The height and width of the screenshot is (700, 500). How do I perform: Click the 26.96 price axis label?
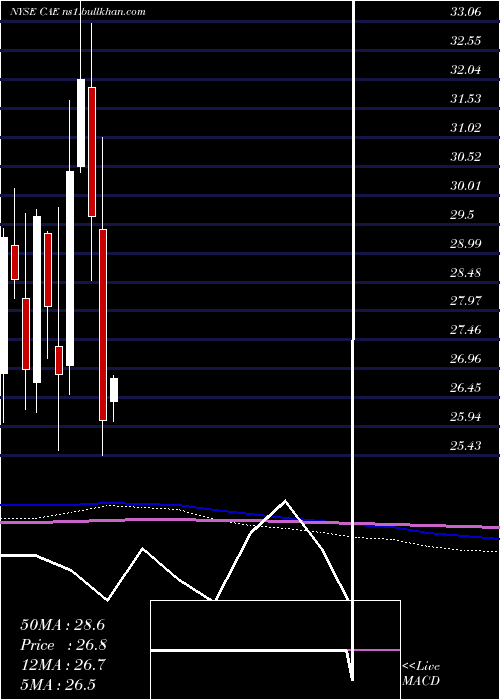(x=466, y=358)
